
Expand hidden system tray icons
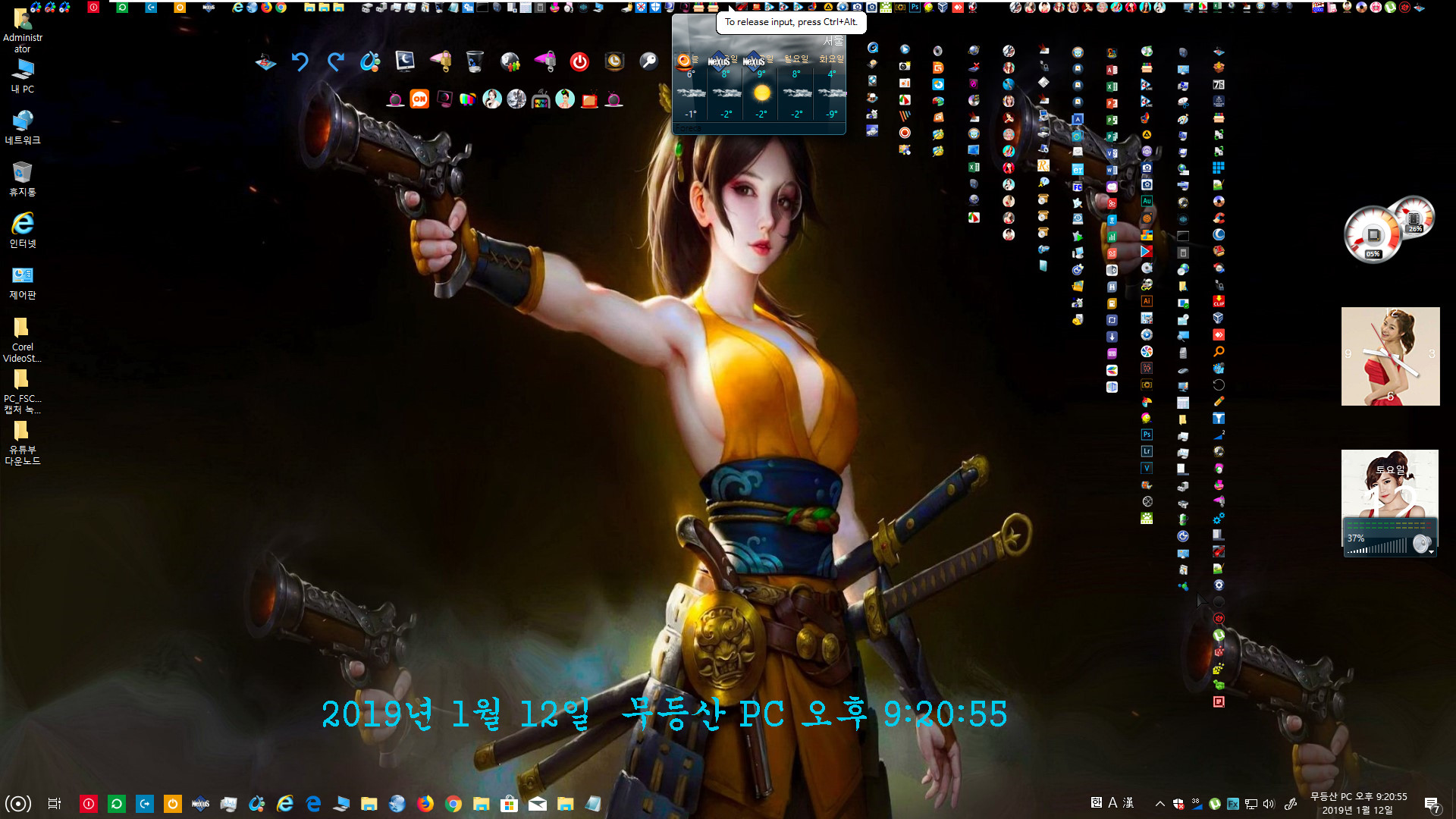[x=1160, y=804]
